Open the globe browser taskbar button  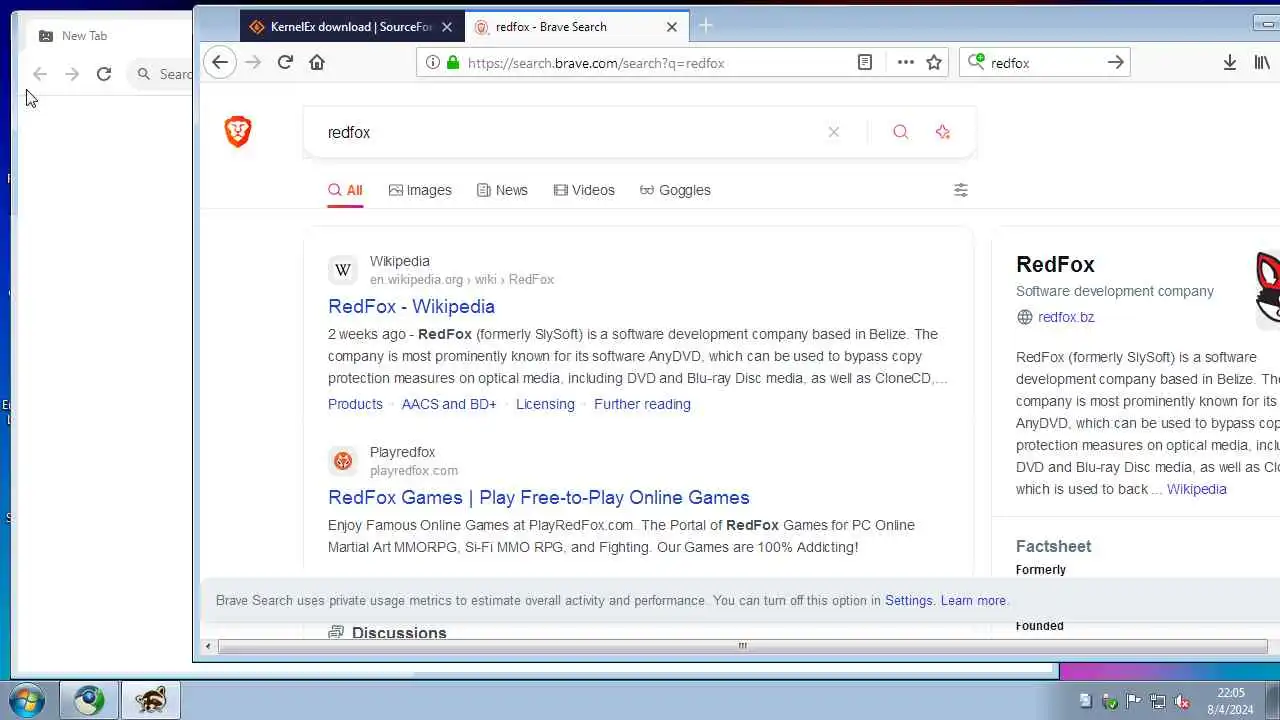pos(89,700)
